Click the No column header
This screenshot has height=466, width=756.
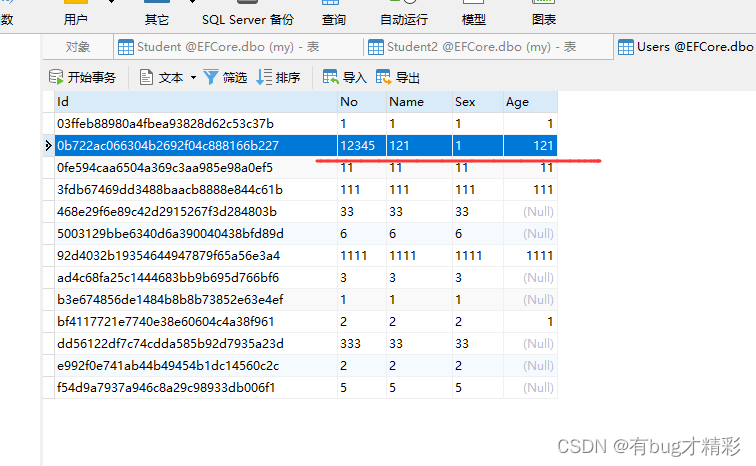362,102
